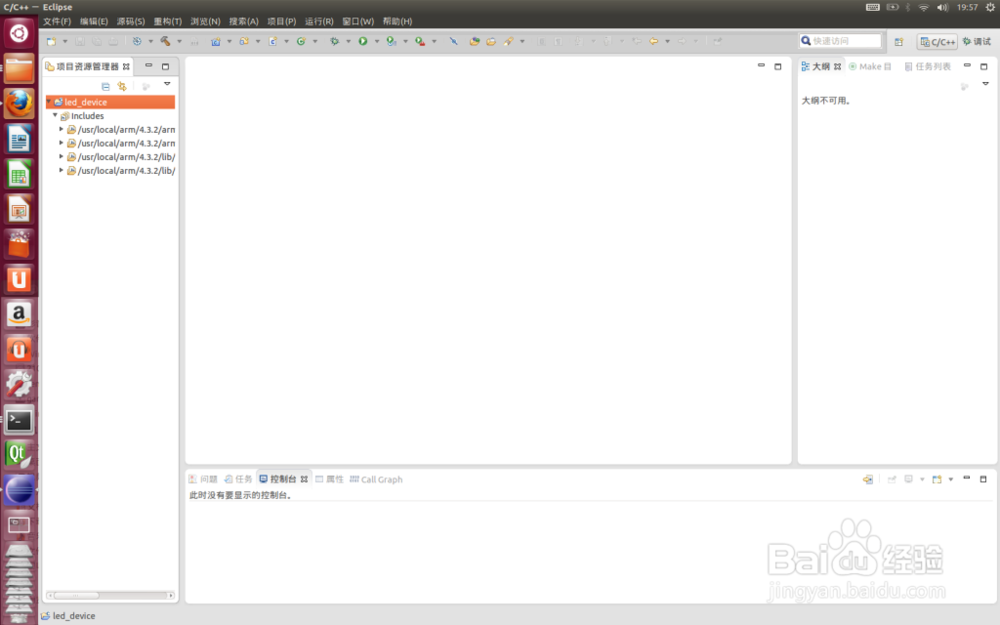Switch to the C/C++ perspective
Image resolution: width=1000 pixels, height=625 pixels.
(938, 41)
